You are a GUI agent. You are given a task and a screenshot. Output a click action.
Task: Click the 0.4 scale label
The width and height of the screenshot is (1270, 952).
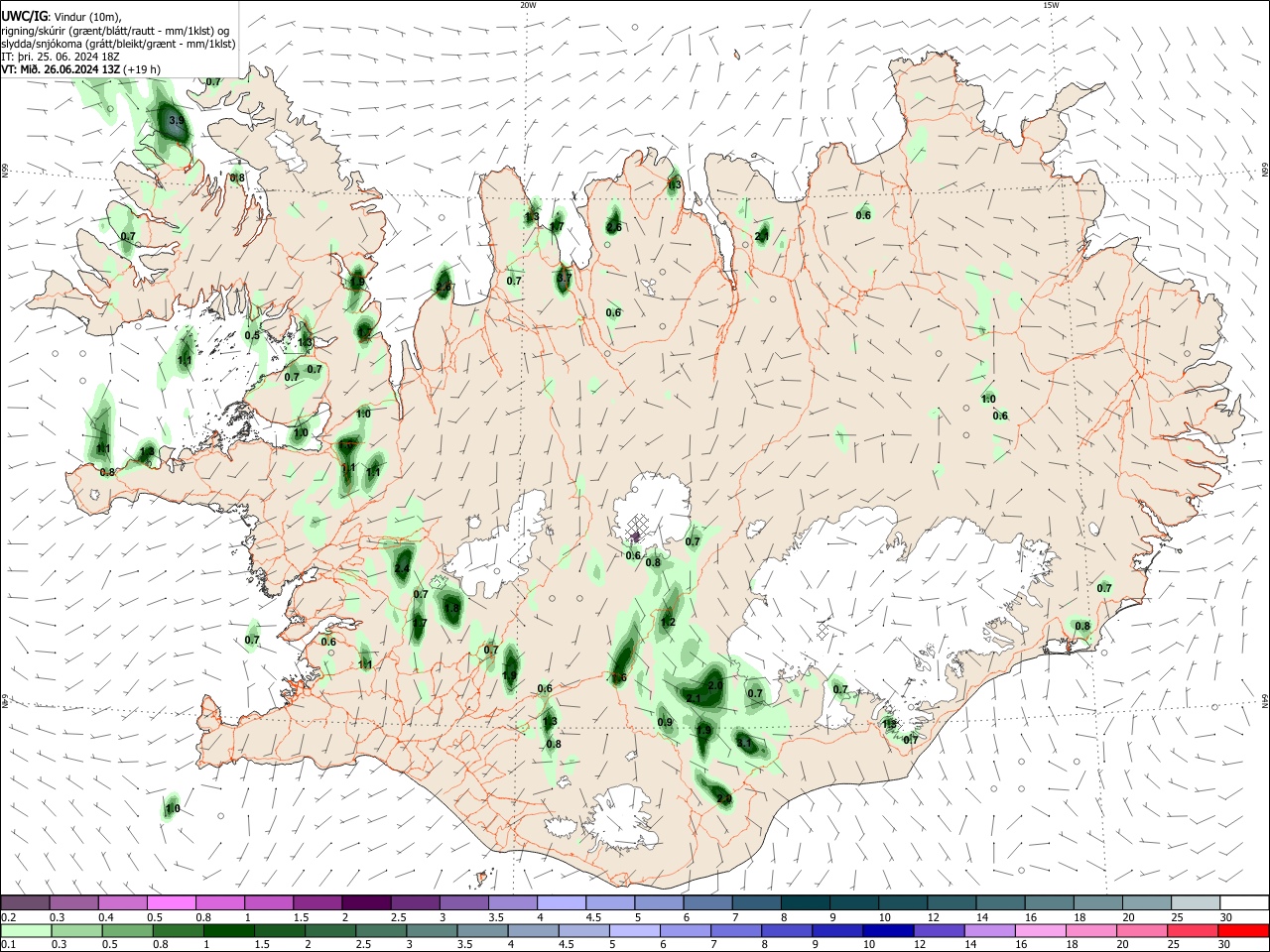(x=106, y=917)
